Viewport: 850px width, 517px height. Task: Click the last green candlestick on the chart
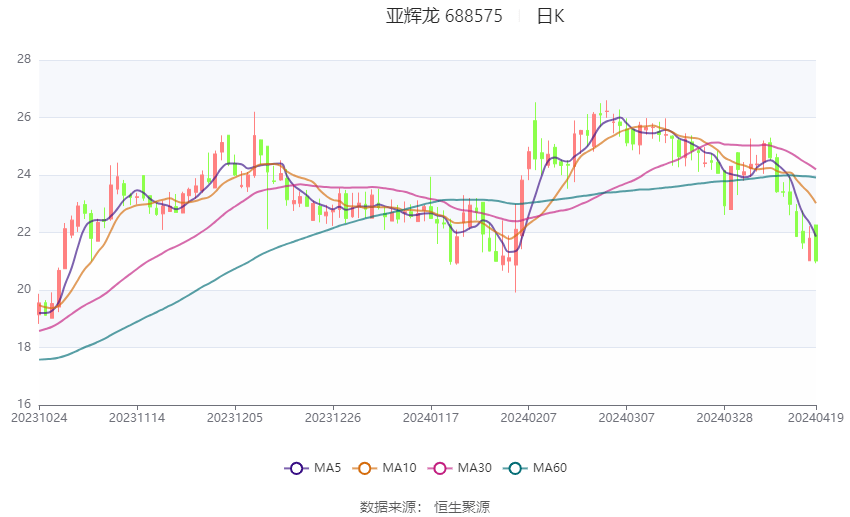click(816, 243)
